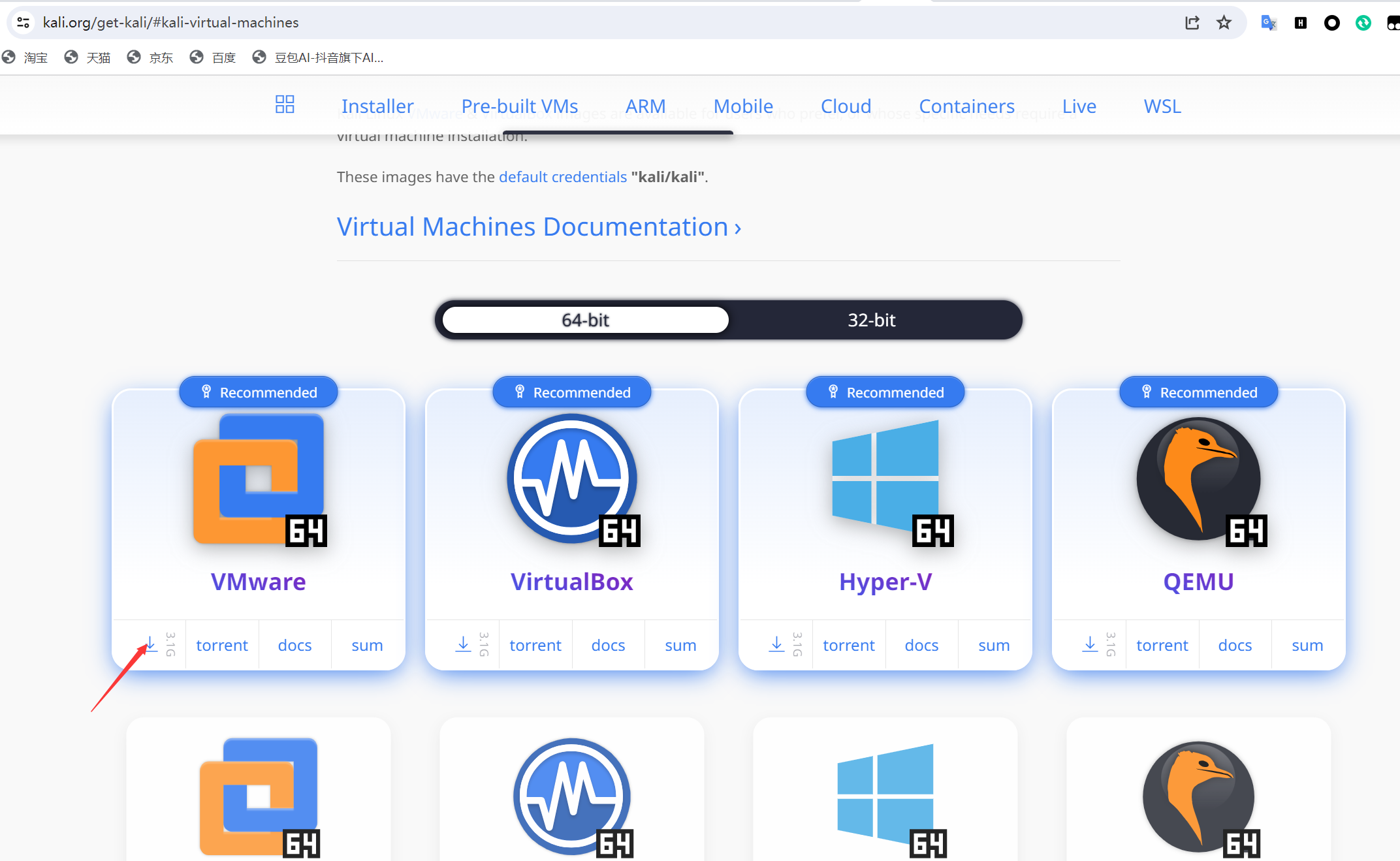Click the Recommended badge on Hyper-V card

(885, 392)
